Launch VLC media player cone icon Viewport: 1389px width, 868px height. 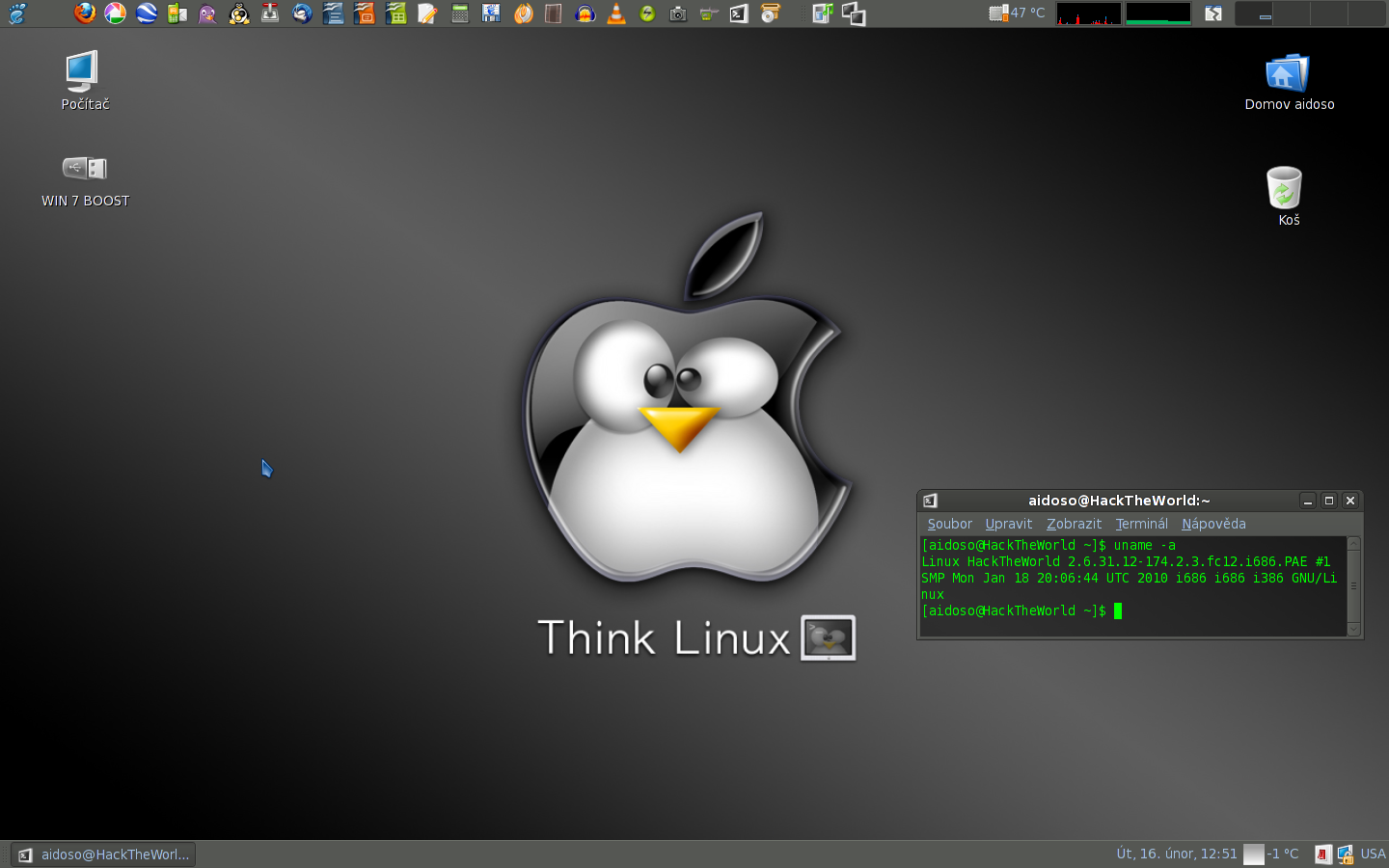(616, 14)
